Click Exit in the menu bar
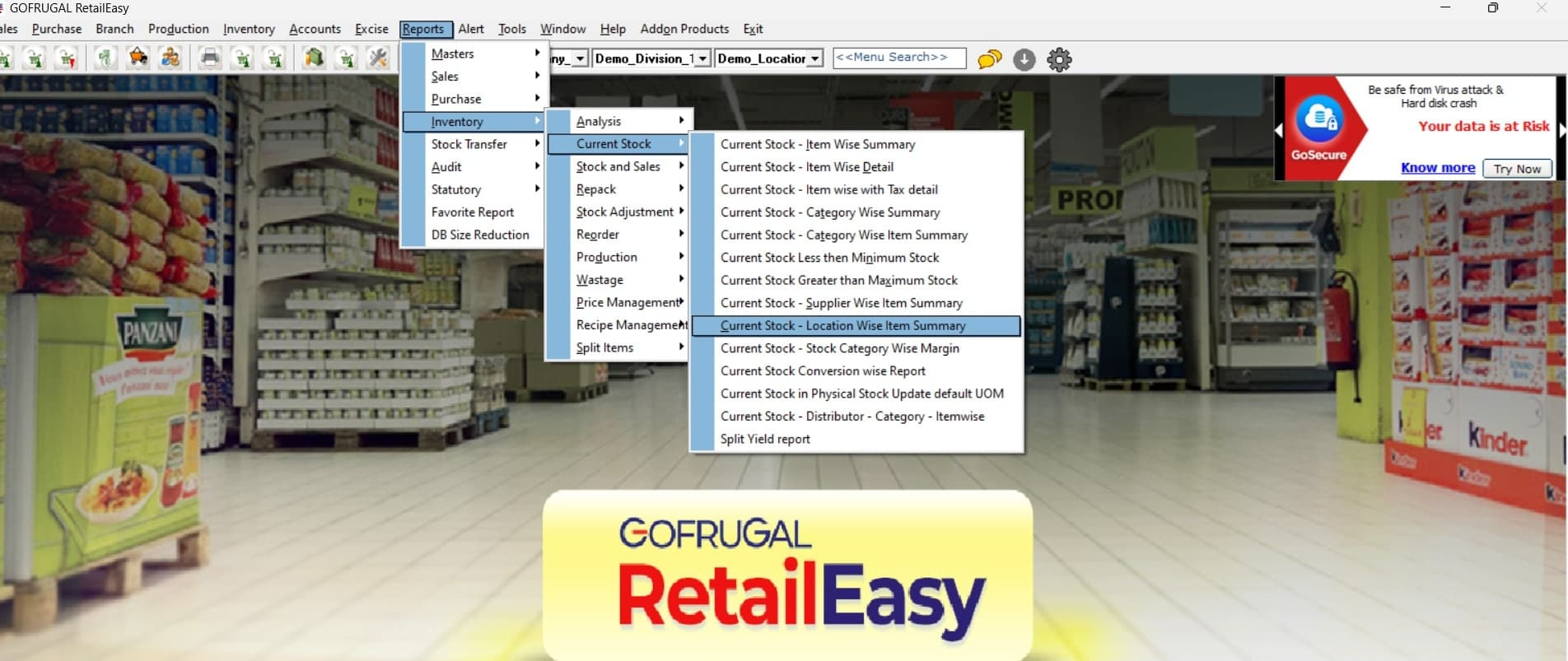The height and width of the screenshot is (661, 1568). pyautogui.click(x=753, y=29)
